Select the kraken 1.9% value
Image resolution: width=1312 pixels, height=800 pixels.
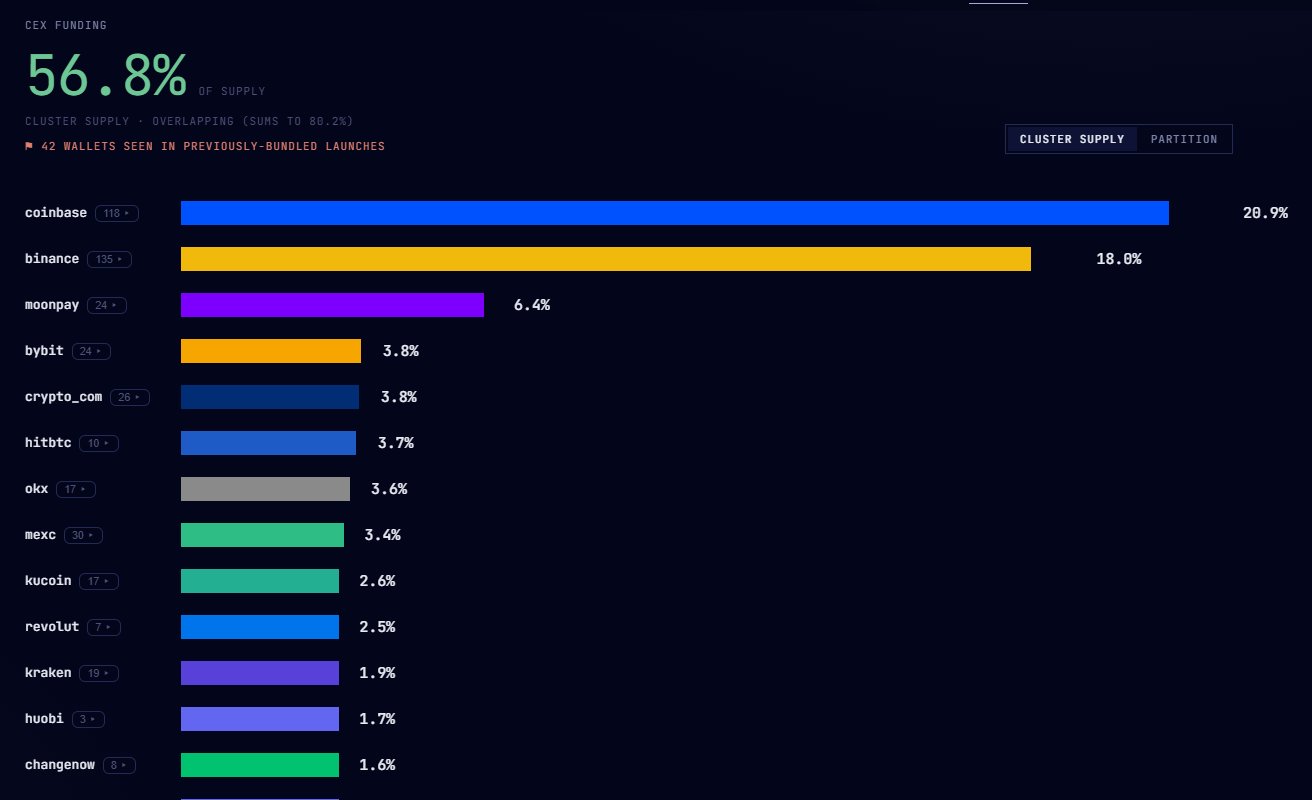377,673
